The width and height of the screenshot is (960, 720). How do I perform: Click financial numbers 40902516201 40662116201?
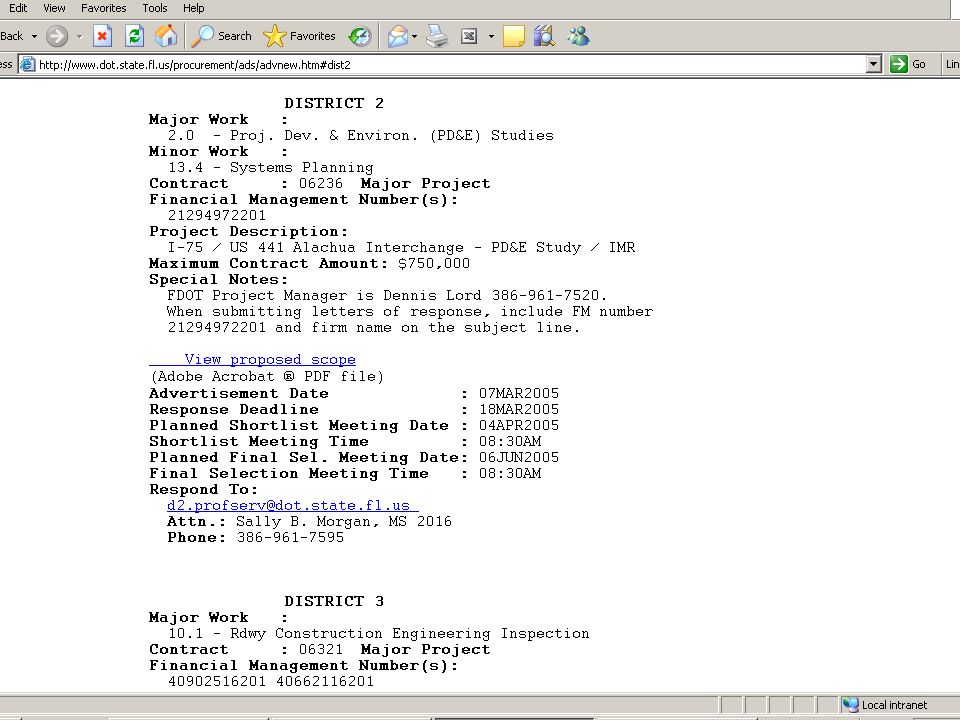271,681
